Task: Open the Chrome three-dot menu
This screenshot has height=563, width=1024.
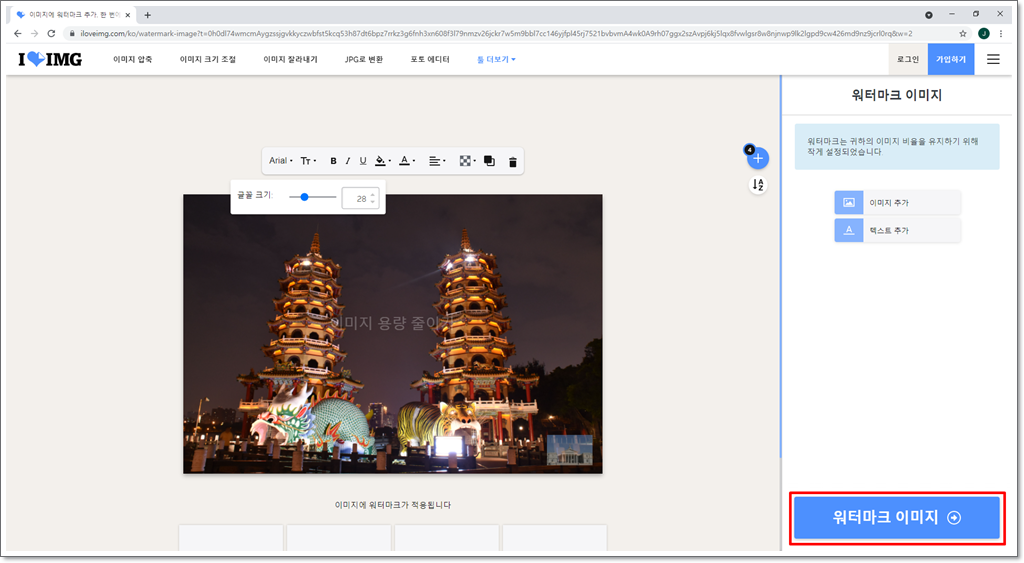Action: [1001, 33]
